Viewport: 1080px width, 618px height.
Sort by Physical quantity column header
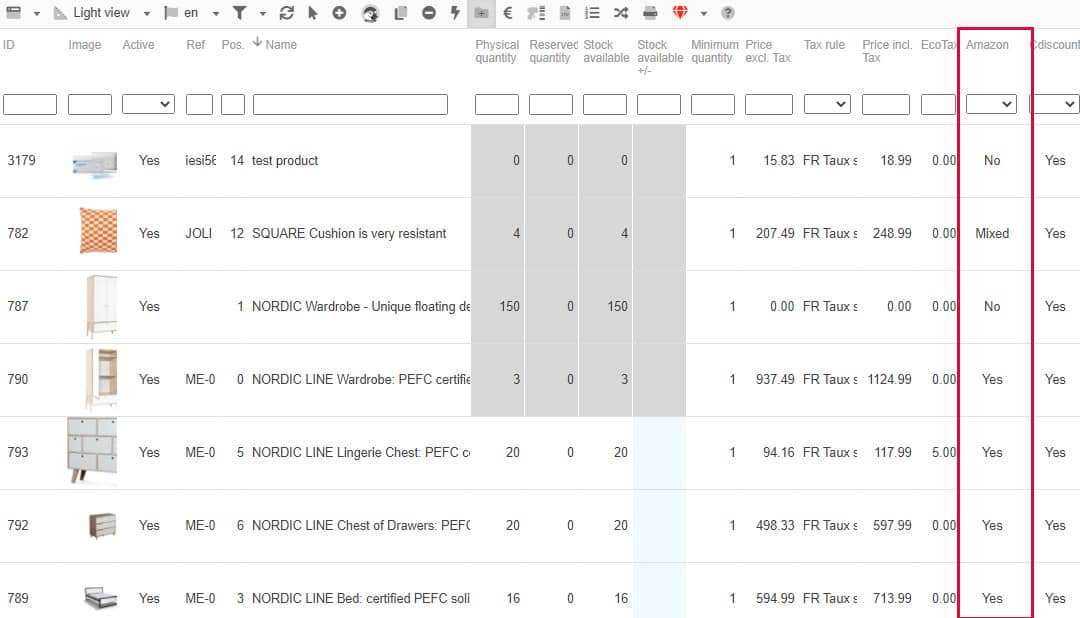(x=497, y=51)
